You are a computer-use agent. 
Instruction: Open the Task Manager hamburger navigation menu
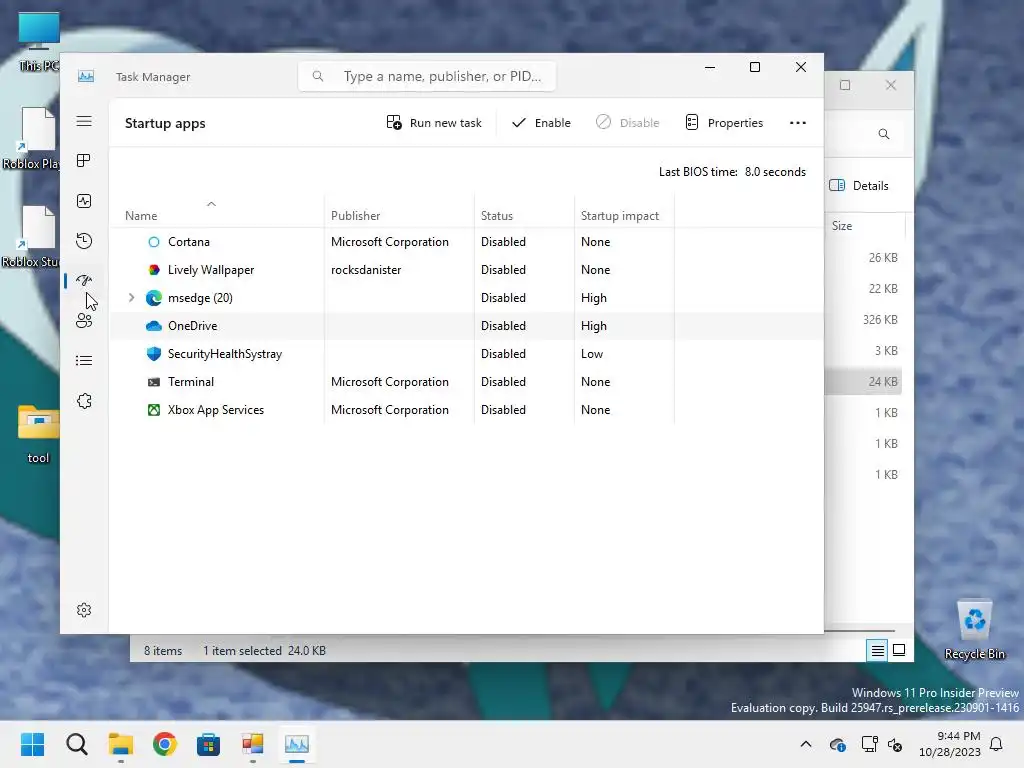84,121
